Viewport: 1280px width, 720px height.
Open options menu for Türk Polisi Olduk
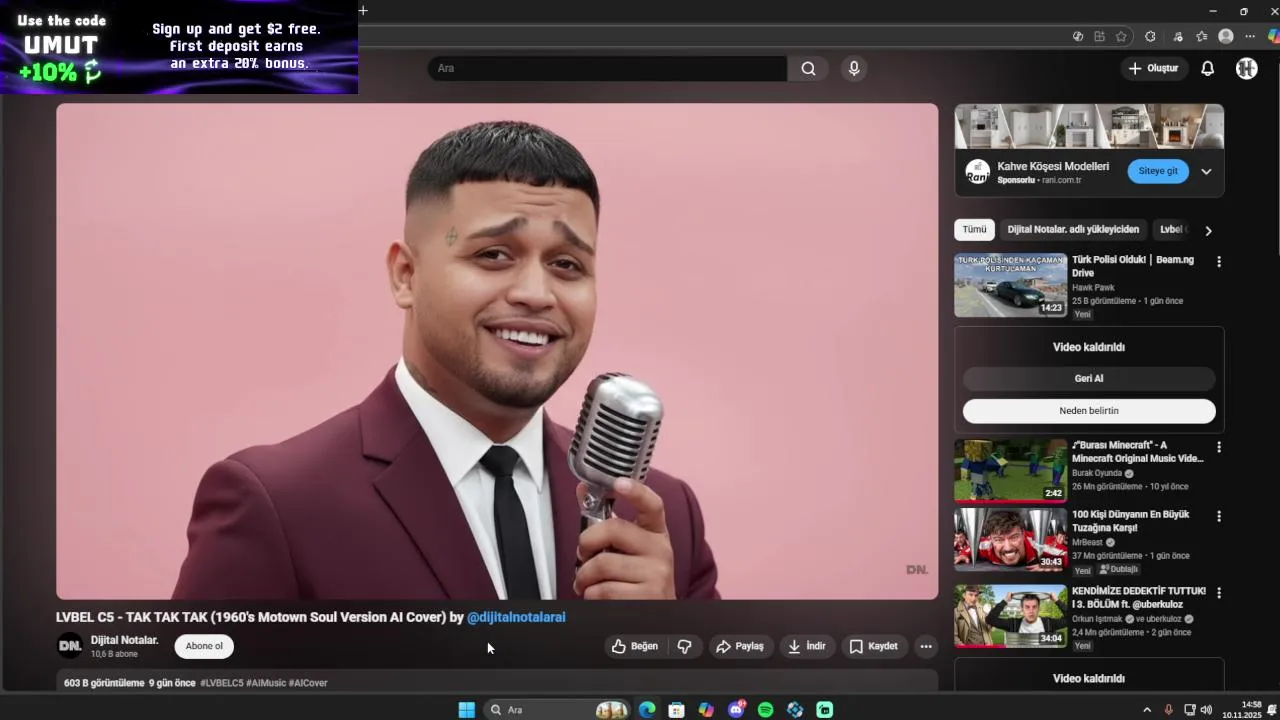(x=1218, y=262)
